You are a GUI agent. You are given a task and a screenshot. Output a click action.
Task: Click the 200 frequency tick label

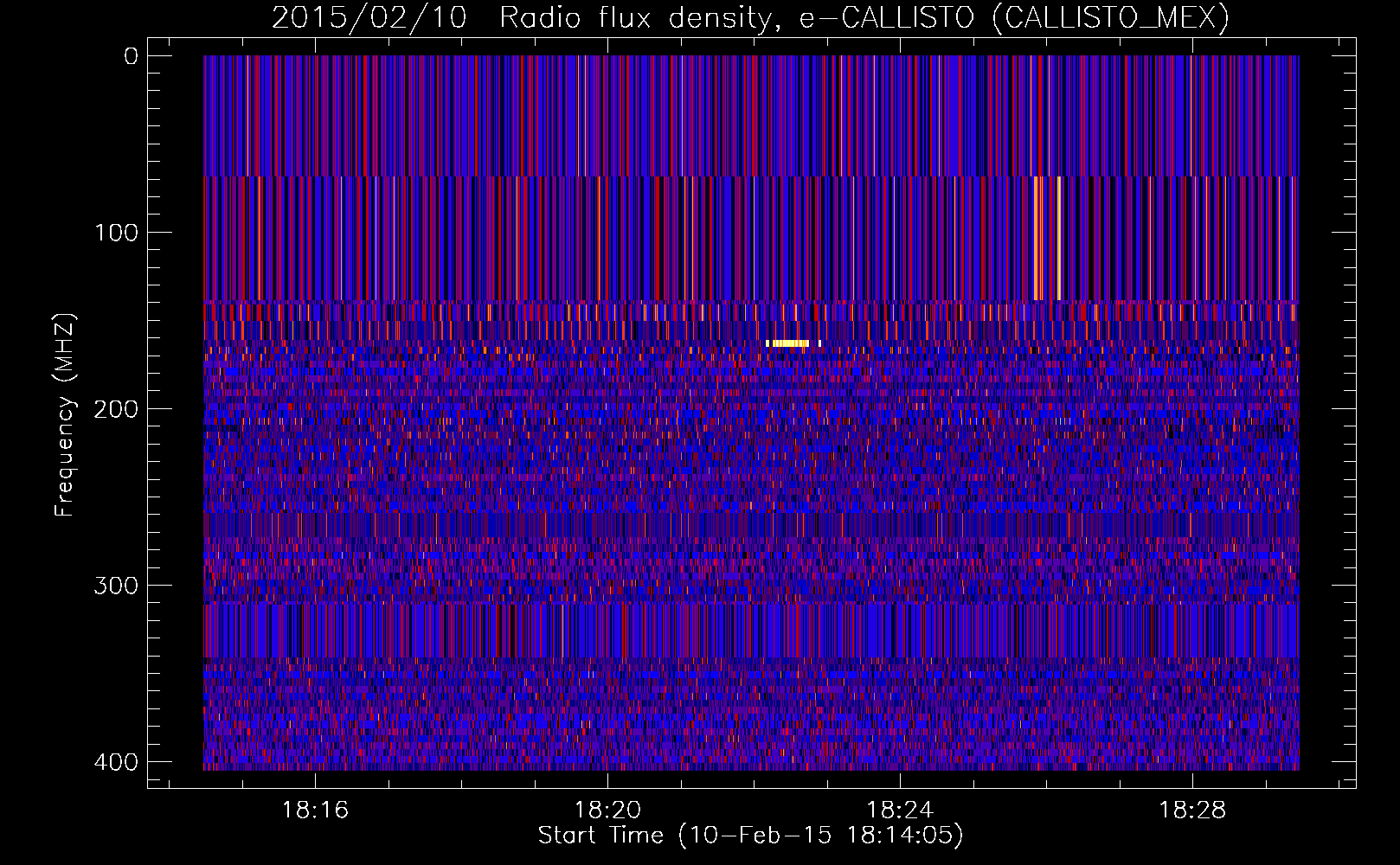click(x=116, y=409)
